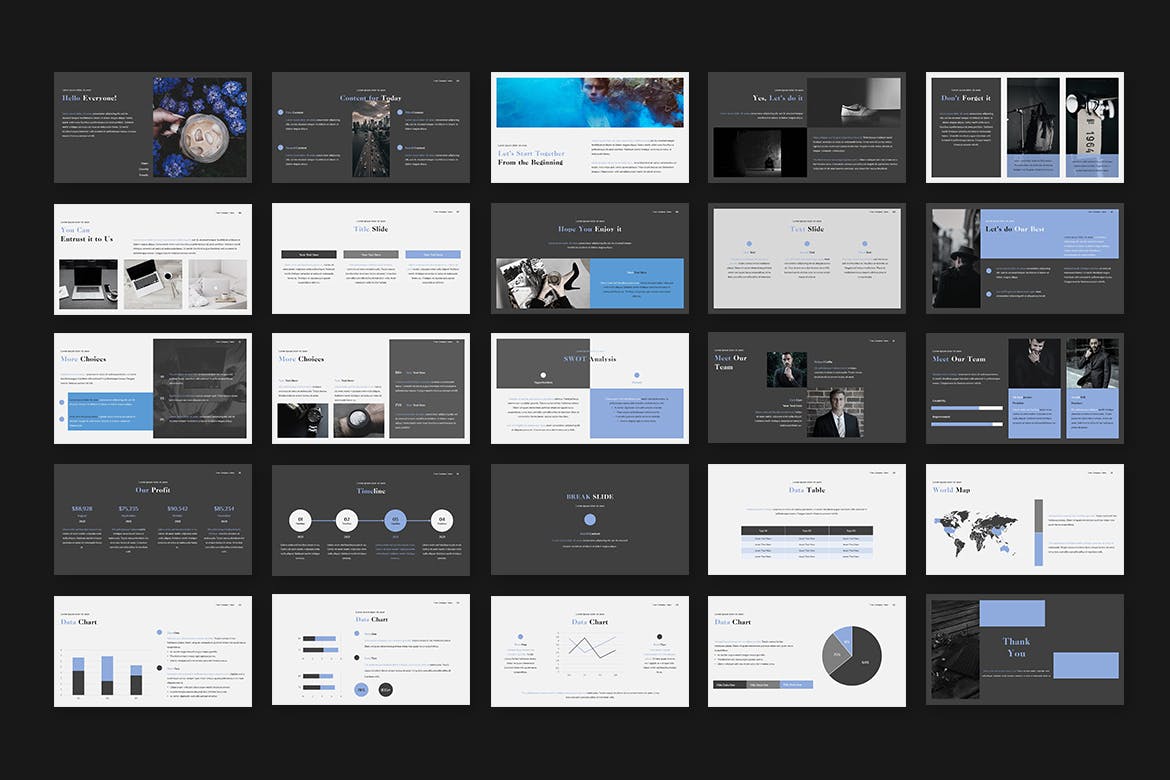Click the blue 03 circle on Timeline
This screenshot has width=1170, height=780.
395,520
